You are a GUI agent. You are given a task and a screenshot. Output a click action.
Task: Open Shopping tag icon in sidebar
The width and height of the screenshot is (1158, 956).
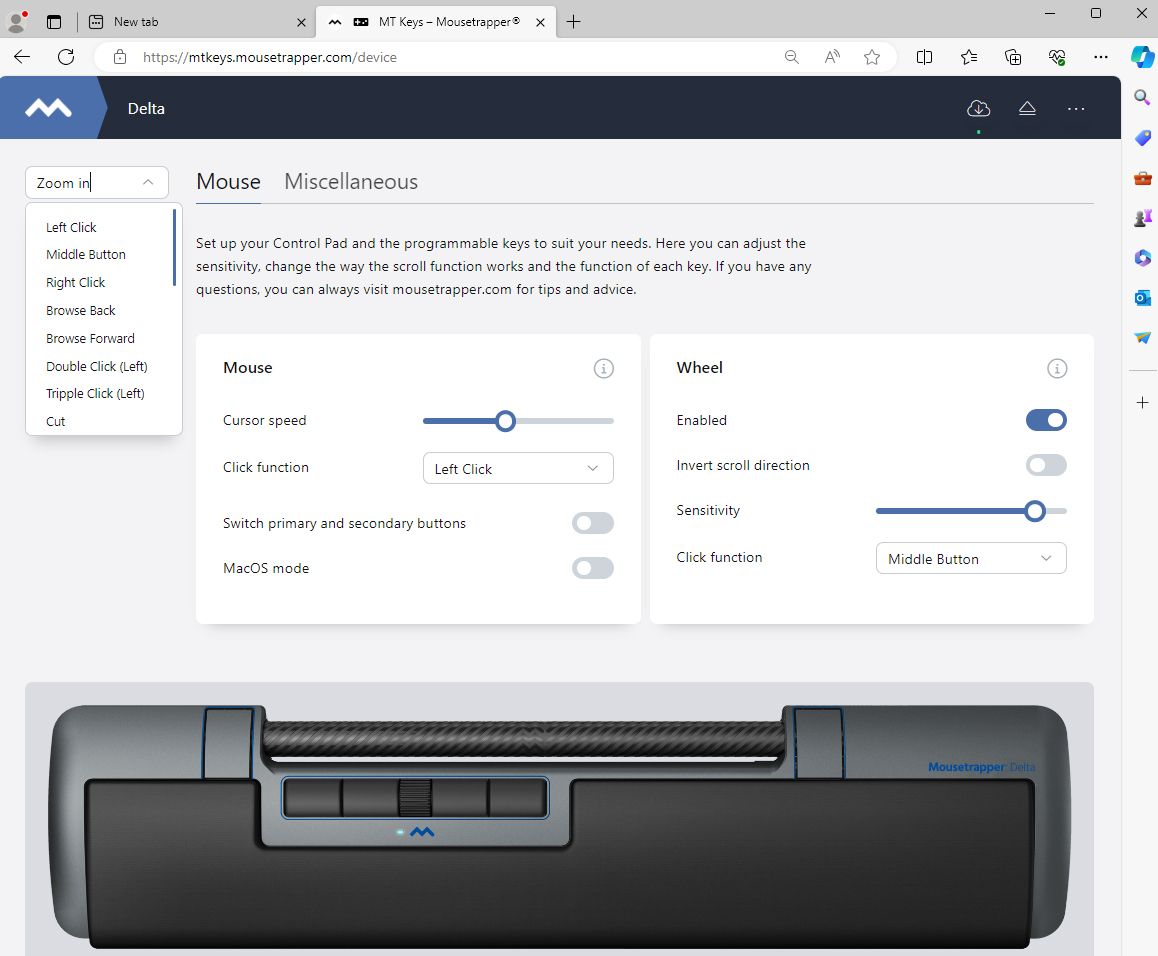[x=1142, y=137]
